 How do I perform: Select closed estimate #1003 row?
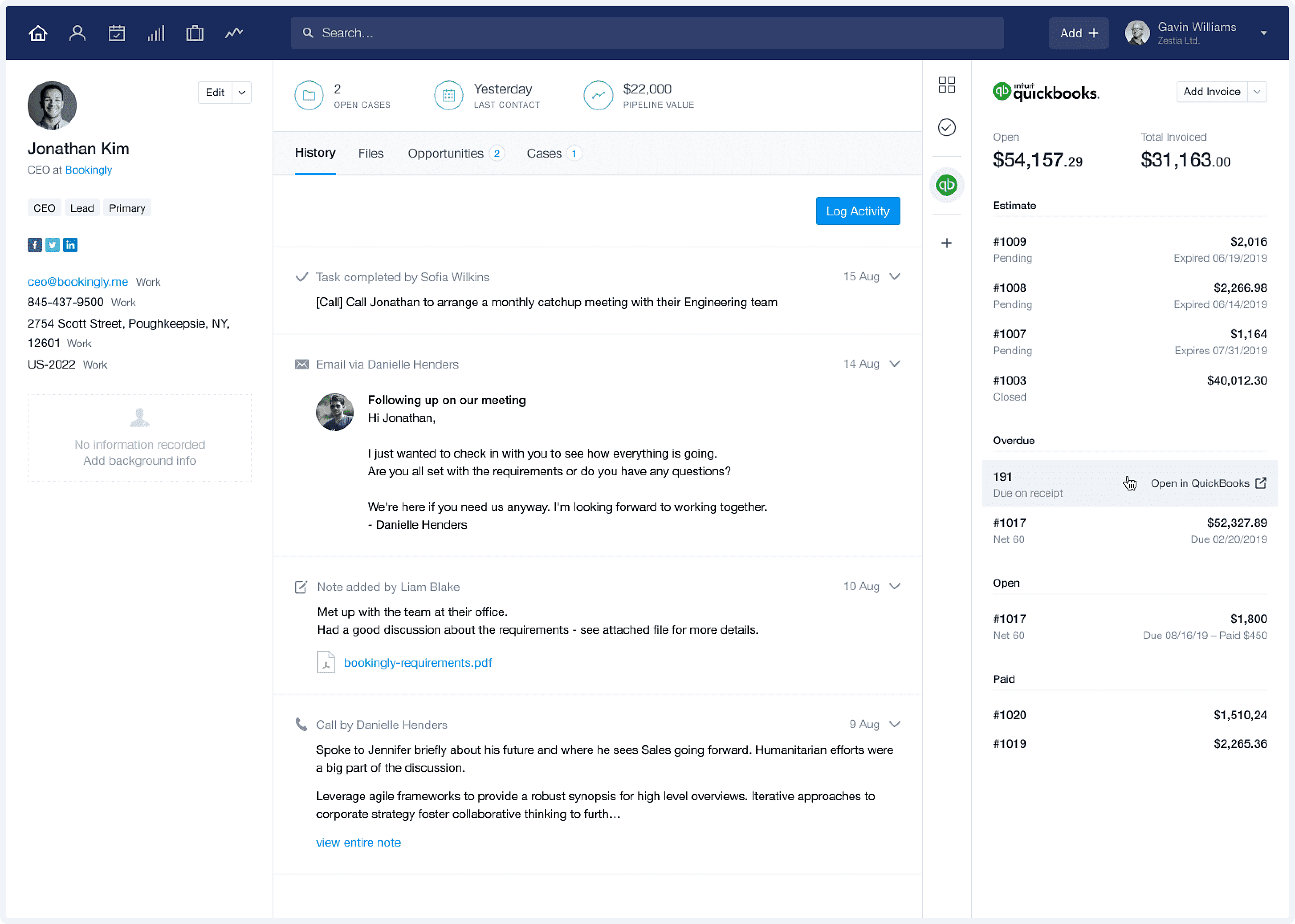(x=1130, y=388)
